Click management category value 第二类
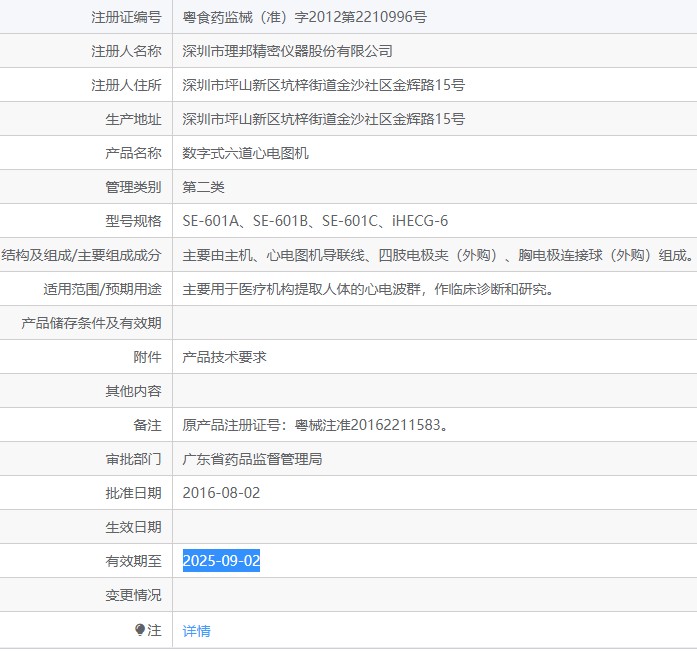The height and width of the screenshot is (654, 697). (203, 187)
